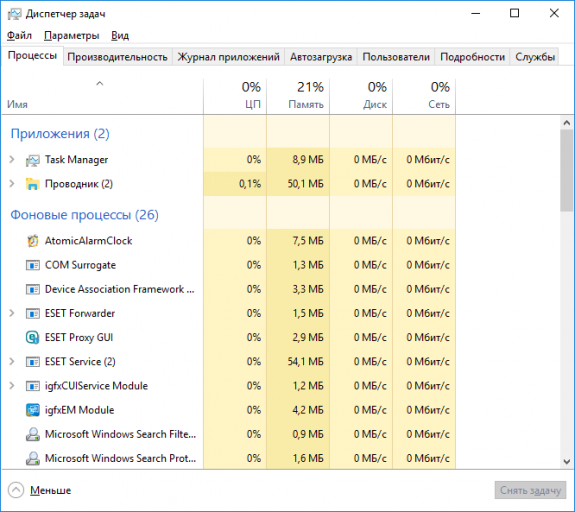The width and height of the screenshot is (575, 512).
Task: Open the Автозагрузка tab
Action: click(x=321, y=57)
